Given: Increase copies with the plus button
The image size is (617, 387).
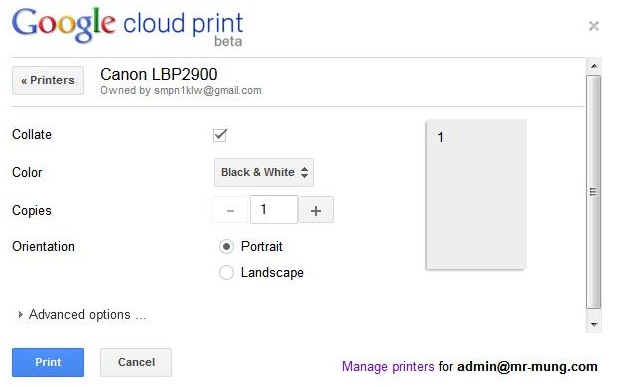Looking at the screenshot, I should (x=316, y=210).
